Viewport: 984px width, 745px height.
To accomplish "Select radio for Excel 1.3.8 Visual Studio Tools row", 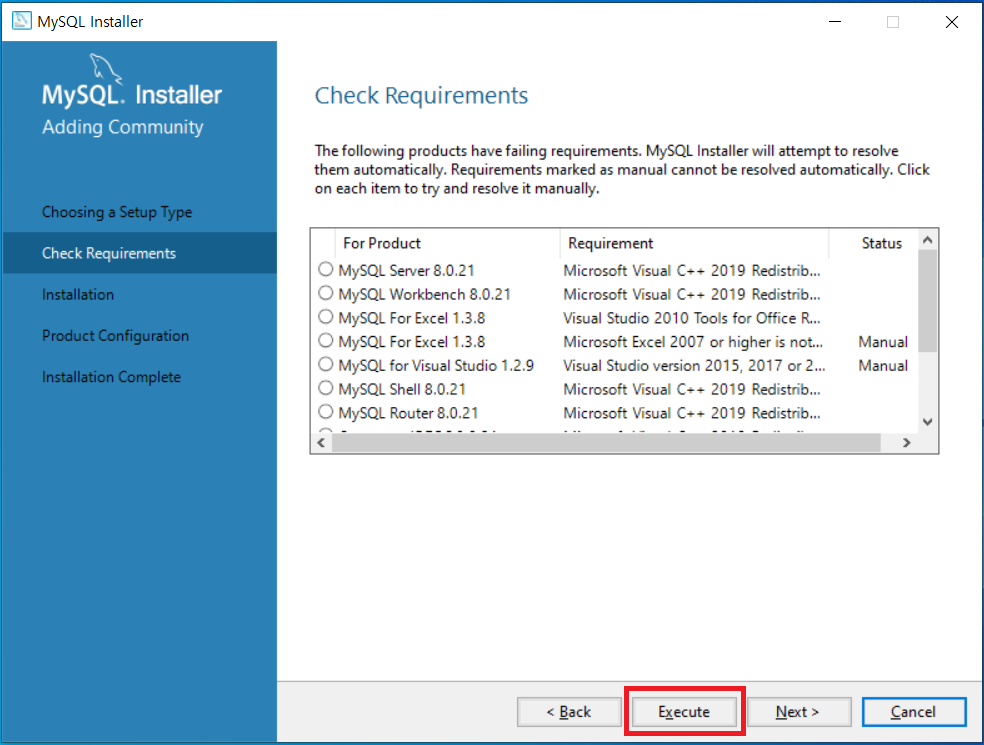I will click(325, 317).
